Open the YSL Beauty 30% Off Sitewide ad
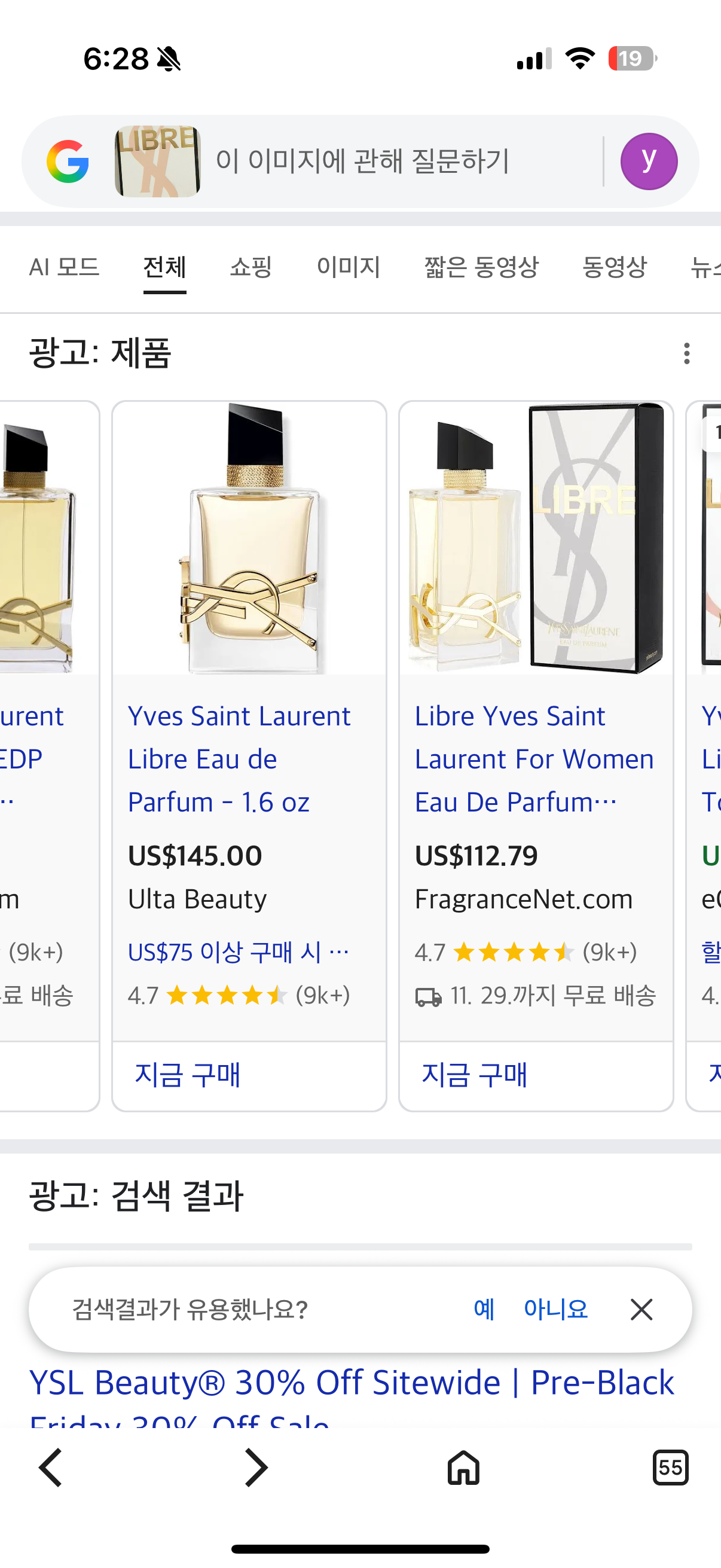Image resolution: width=721 pixels, height=1568 pixels. pos(352,1383)
